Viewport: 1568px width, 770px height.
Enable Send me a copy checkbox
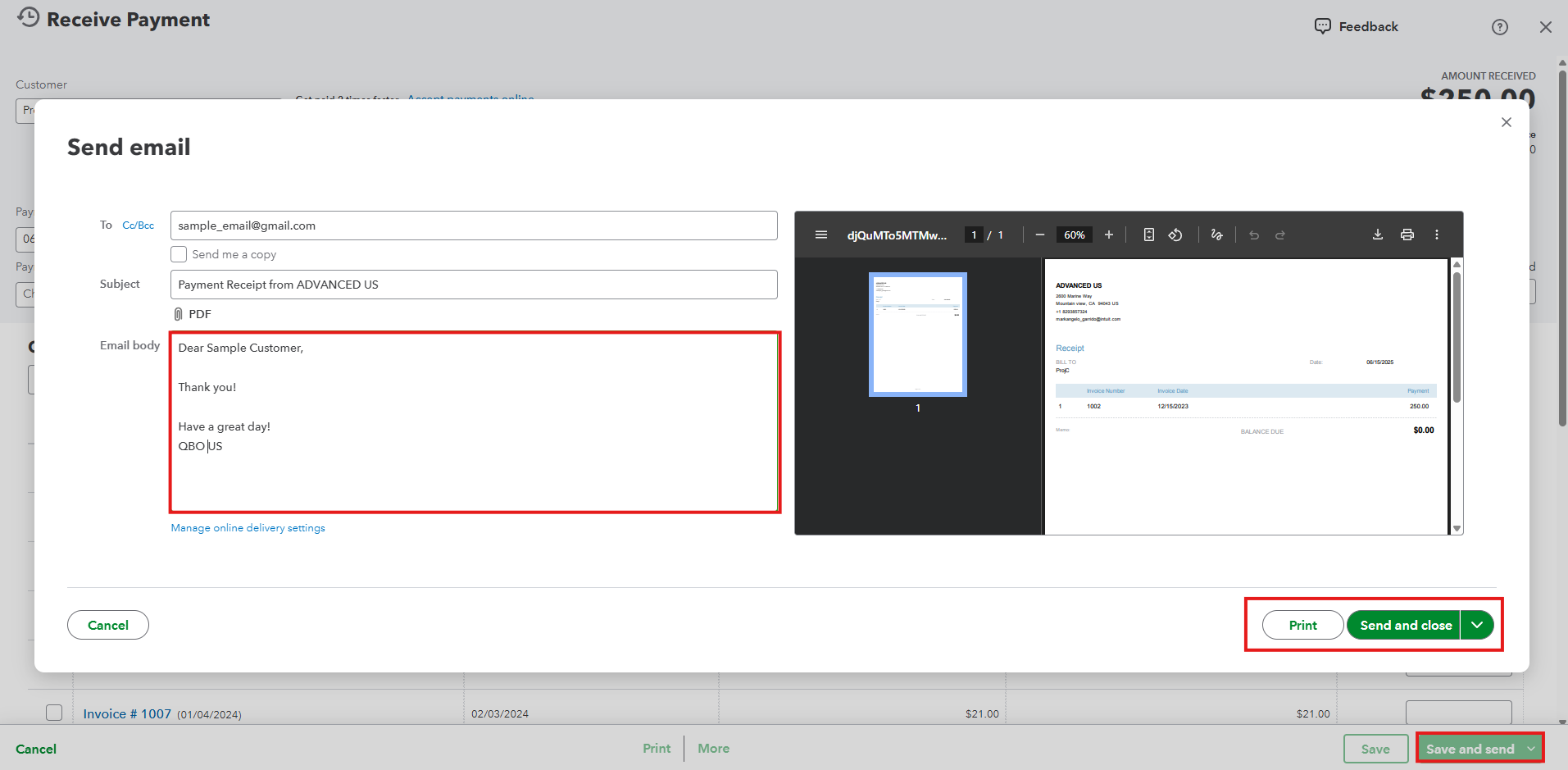(x=179, y=254)
